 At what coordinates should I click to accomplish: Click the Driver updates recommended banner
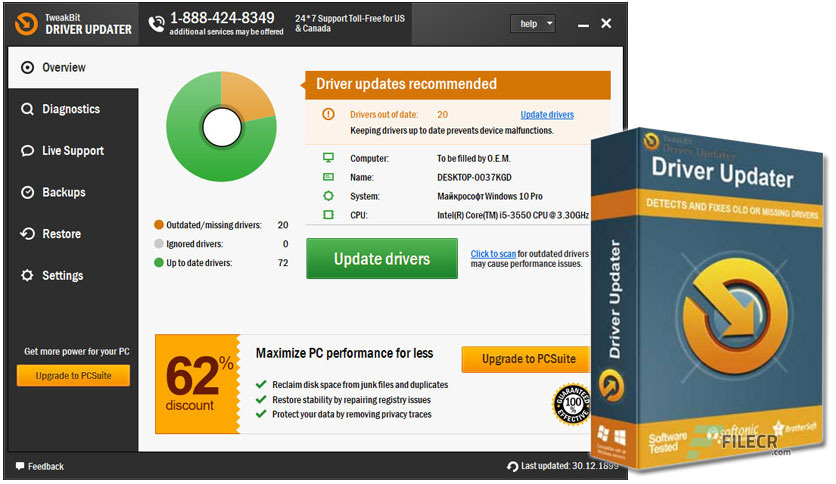(x=457, y=85)
